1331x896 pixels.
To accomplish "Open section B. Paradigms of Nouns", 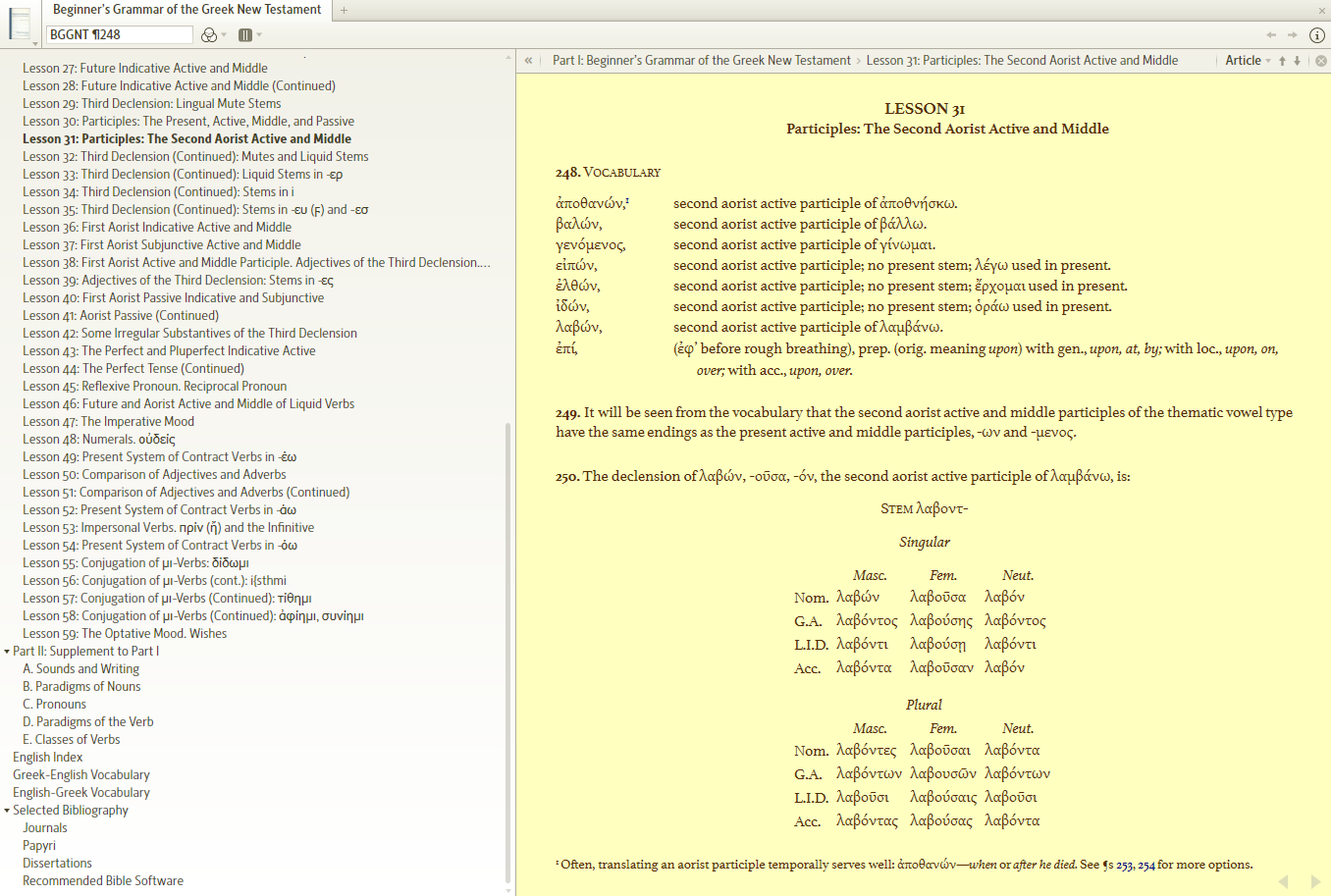I will (x=81, y=687).
